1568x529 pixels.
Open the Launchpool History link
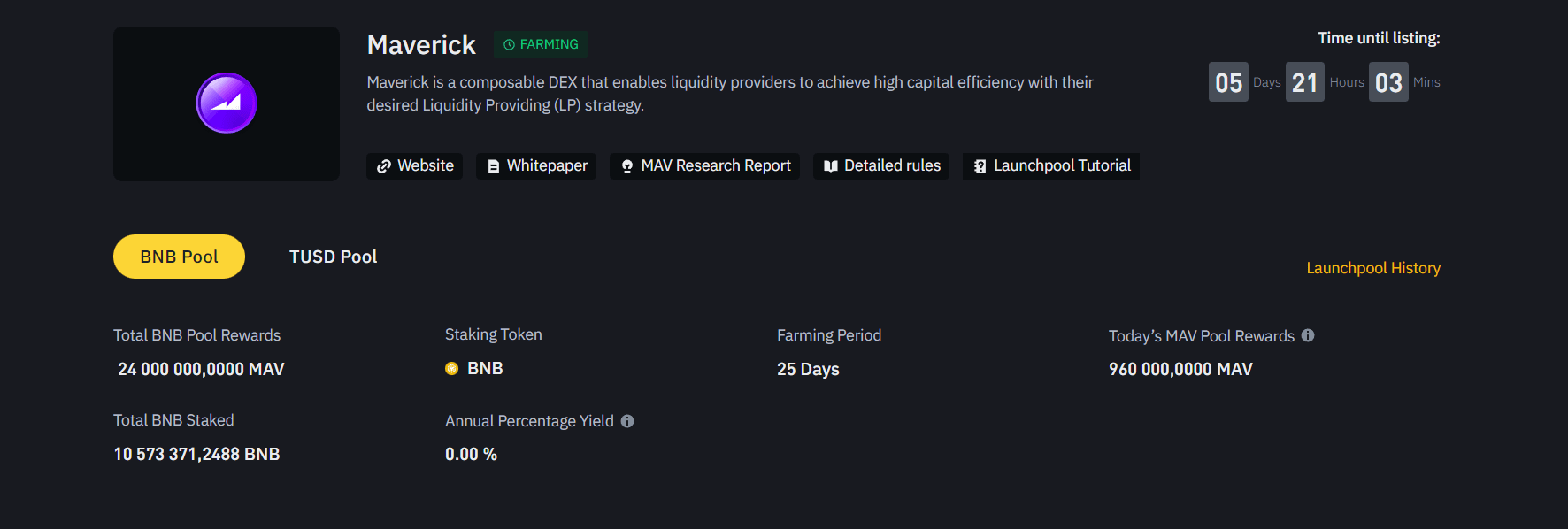1373,268
